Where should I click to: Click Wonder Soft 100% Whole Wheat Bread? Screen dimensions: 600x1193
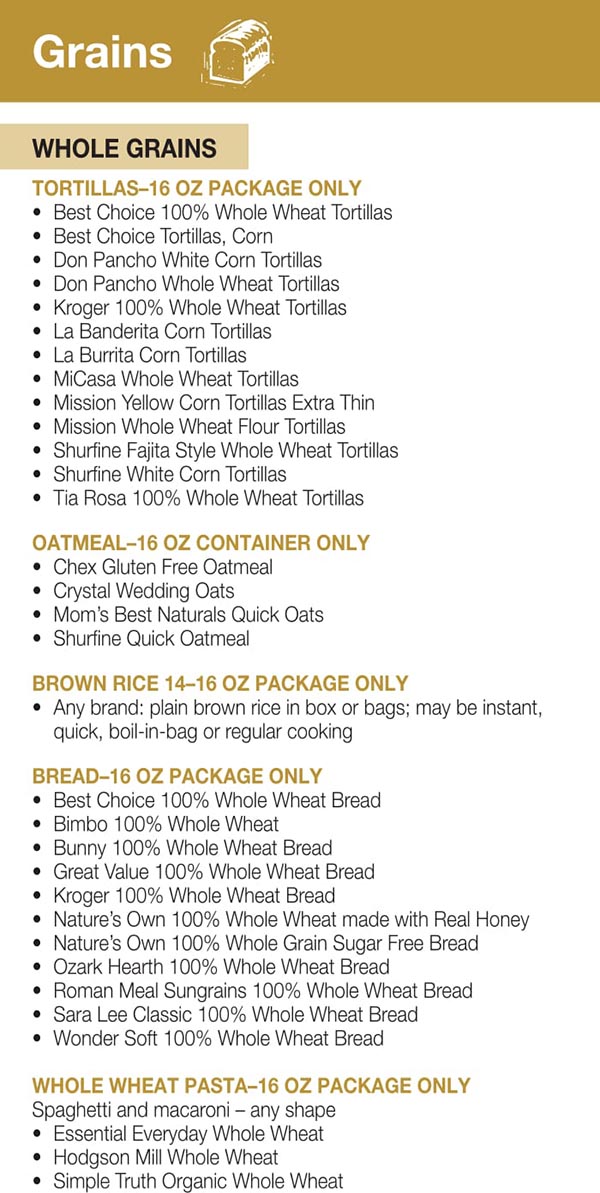click(218, 1038)
